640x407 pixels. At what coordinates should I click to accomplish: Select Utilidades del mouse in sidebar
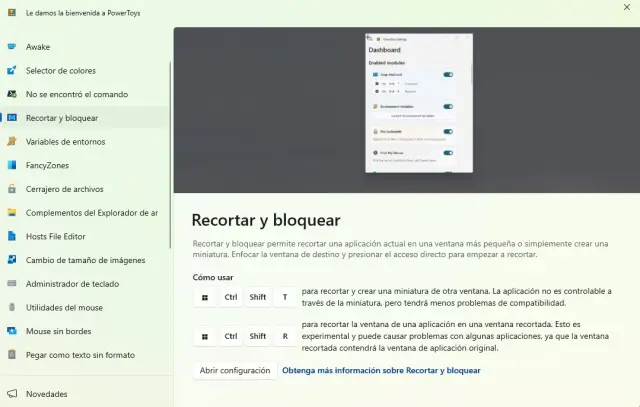click(x=64, y=307)
